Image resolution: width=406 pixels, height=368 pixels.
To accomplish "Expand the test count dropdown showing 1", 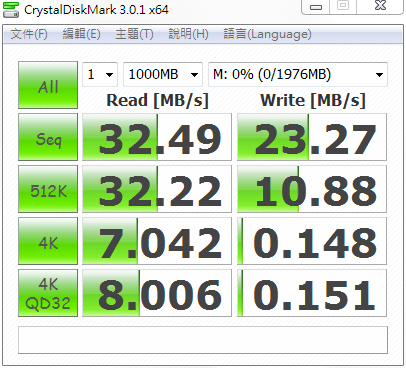I will [100, 74].
